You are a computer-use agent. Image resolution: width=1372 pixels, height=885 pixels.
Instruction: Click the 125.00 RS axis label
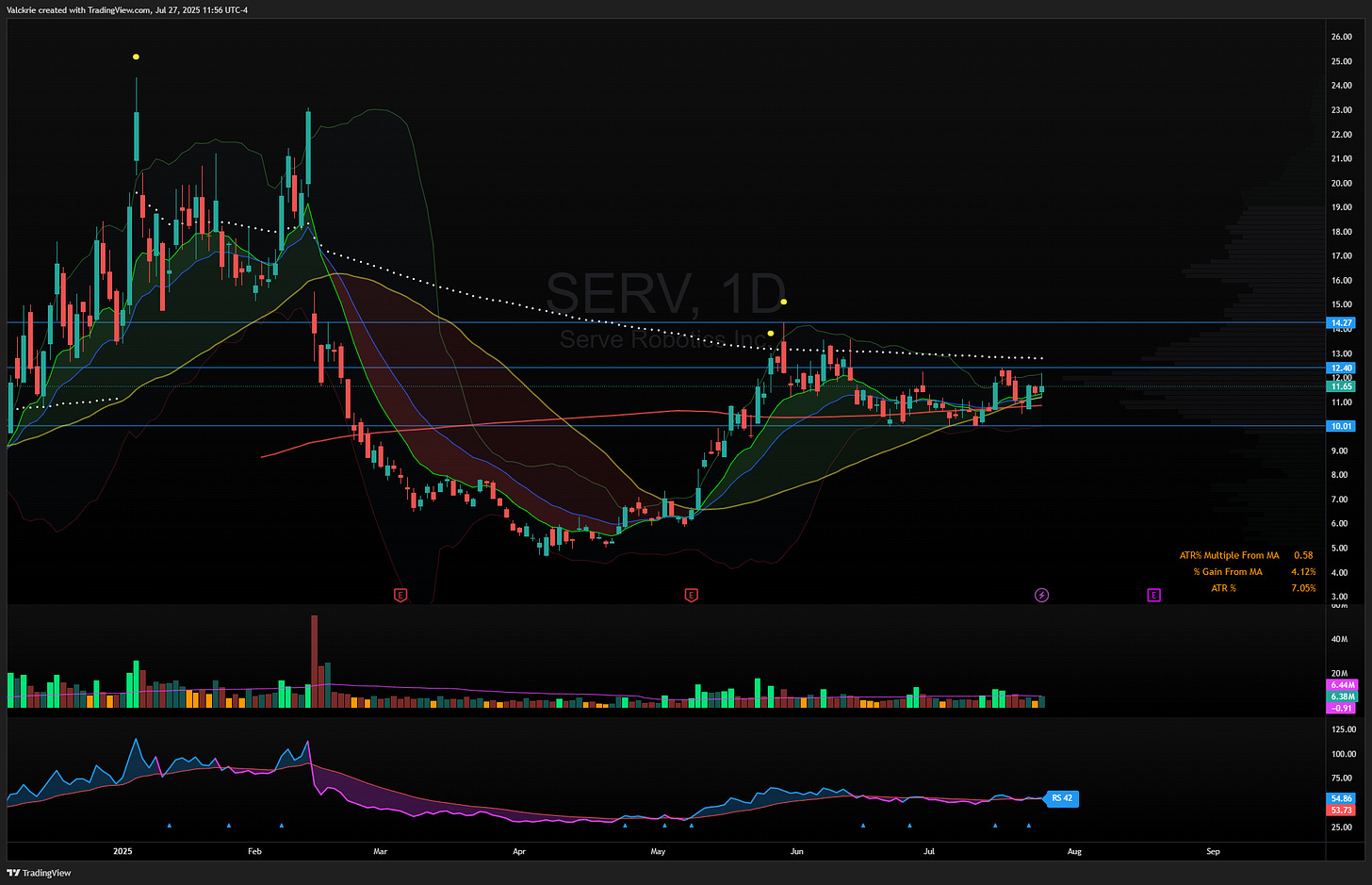click(x=1344, y=729)
